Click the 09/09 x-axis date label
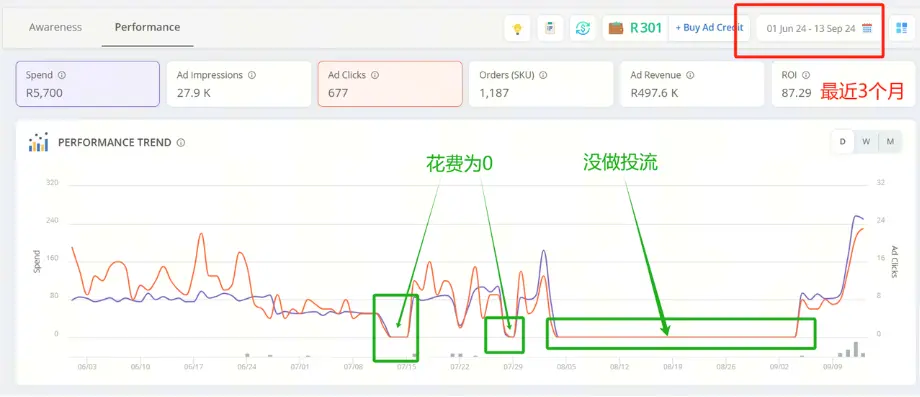This screenshot has width=920, height=397. pos(833,367)
